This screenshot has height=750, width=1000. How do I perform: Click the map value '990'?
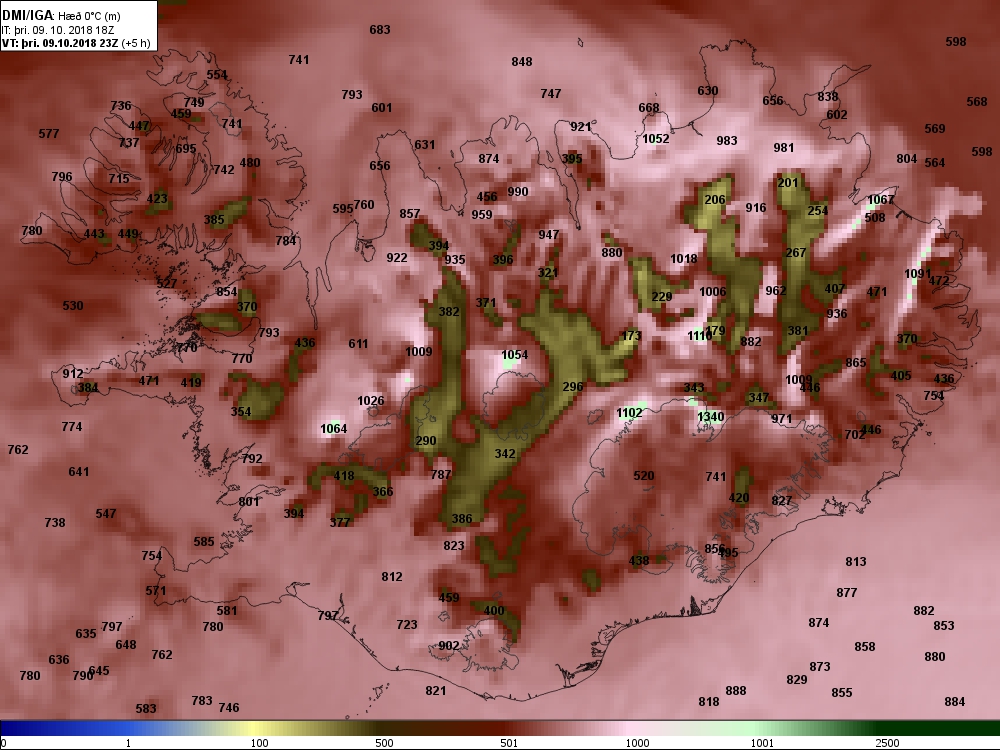point(518,192)
